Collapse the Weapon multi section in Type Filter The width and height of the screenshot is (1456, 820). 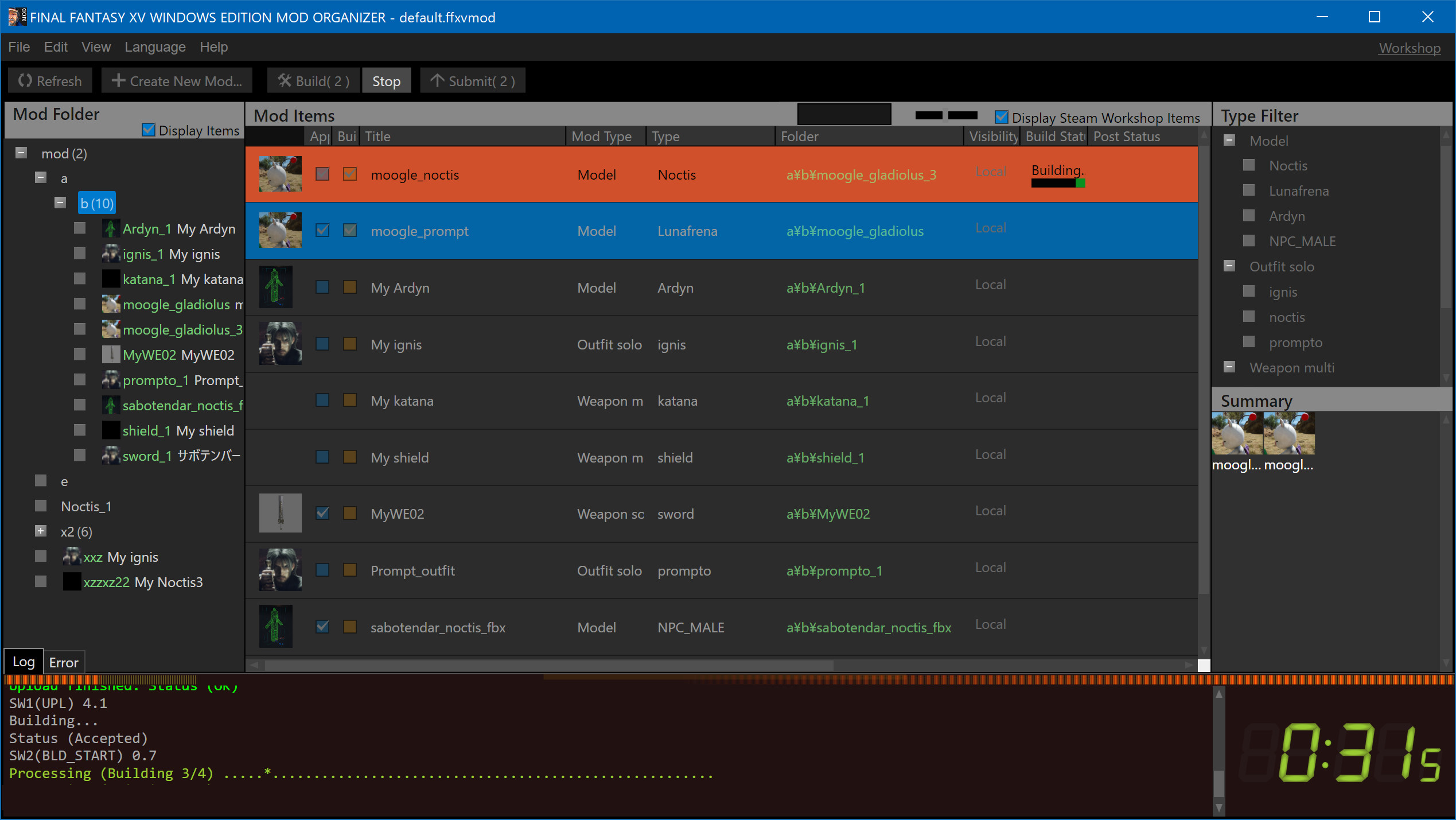click(1229, 367)
